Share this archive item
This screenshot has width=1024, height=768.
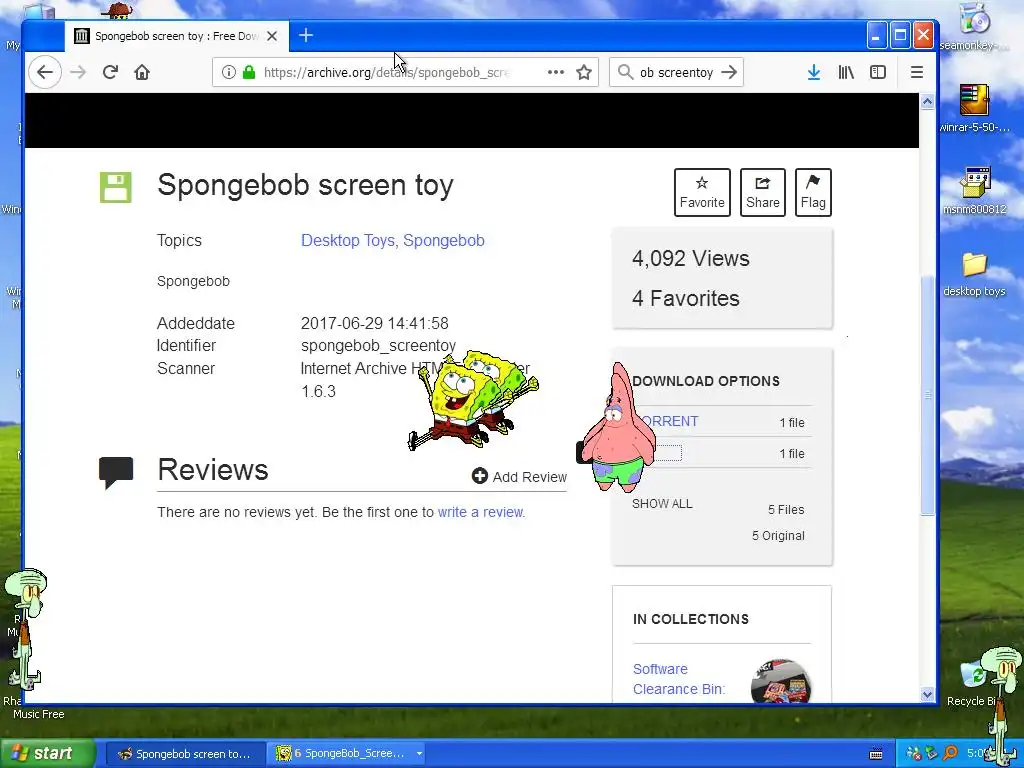[x=762, y=192]
